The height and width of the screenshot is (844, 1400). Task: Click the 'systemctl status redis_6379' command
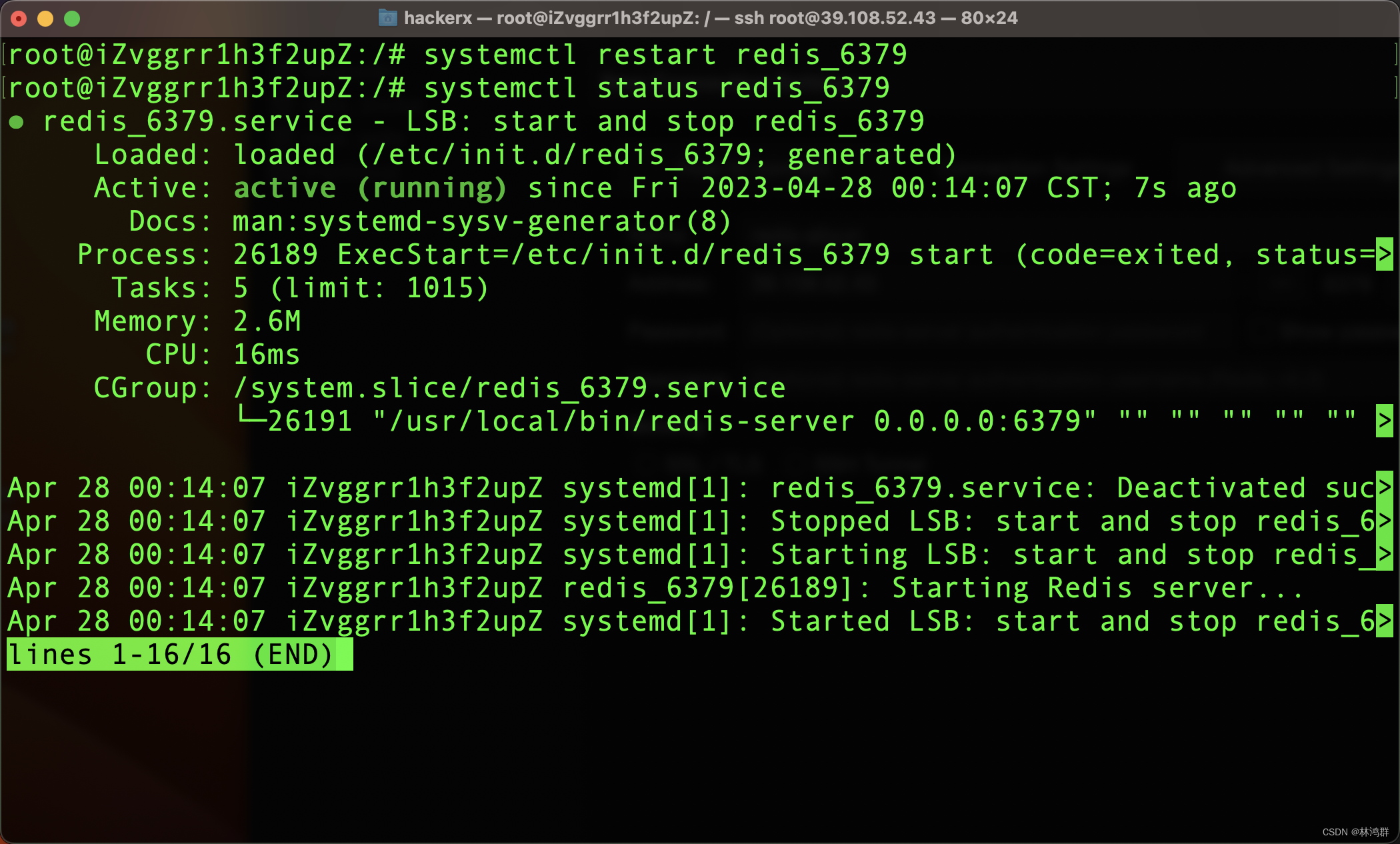point(656,88)
